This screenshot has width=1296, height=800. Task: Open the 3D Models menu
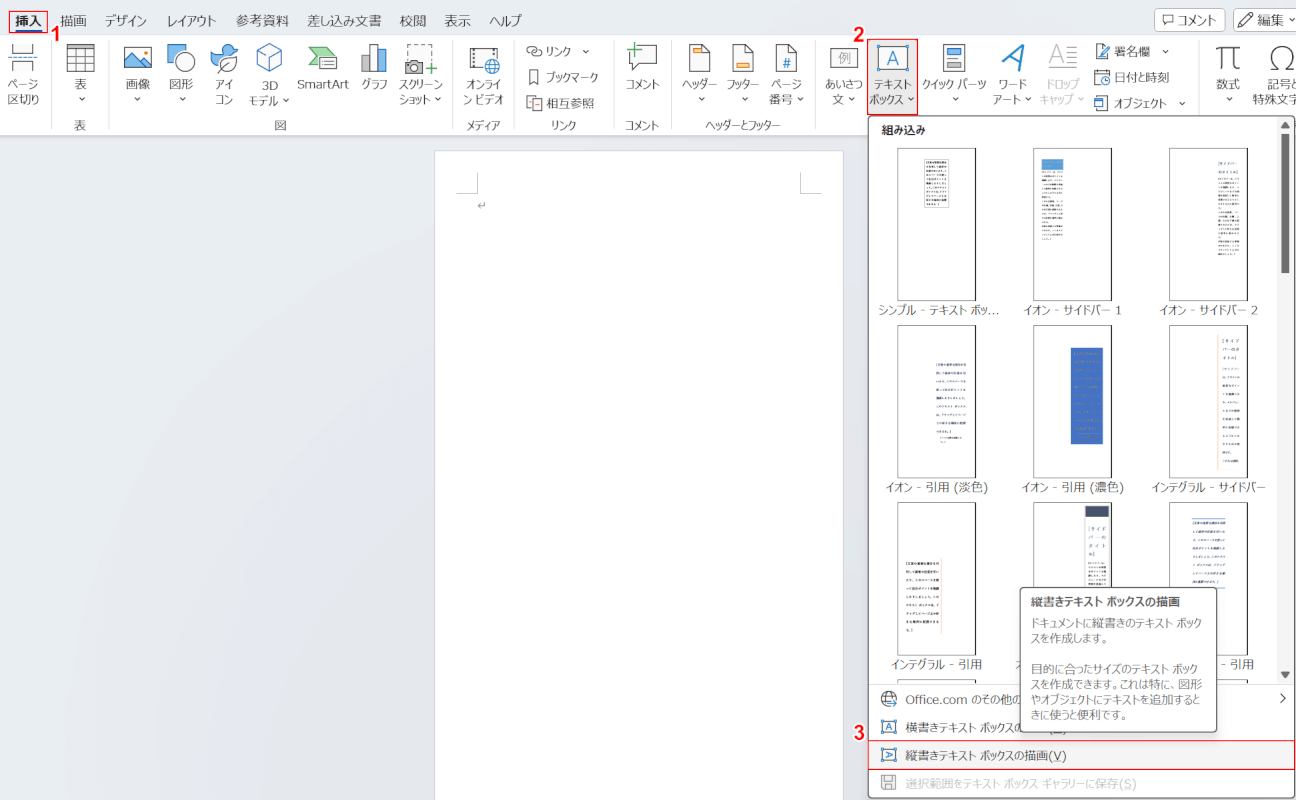click(268, 75)
